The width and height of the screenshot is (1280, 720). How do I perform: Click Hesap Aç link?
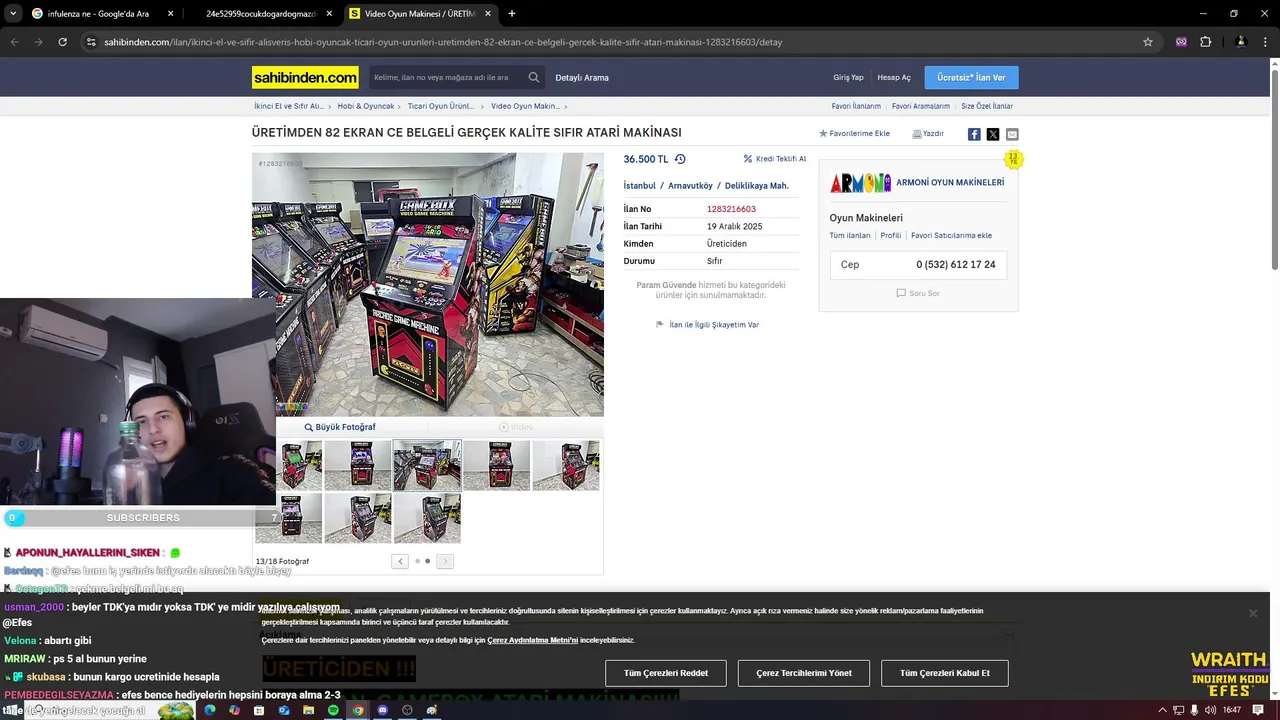tap(894, 77)
